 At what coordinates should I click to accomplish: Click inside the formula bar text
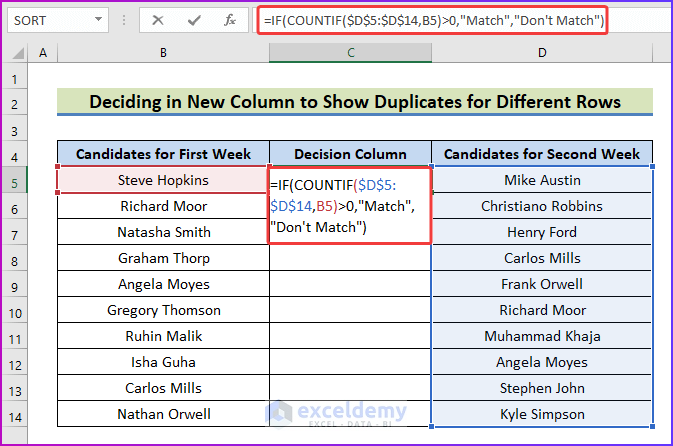pyautogui.click(x=450, y=19)
